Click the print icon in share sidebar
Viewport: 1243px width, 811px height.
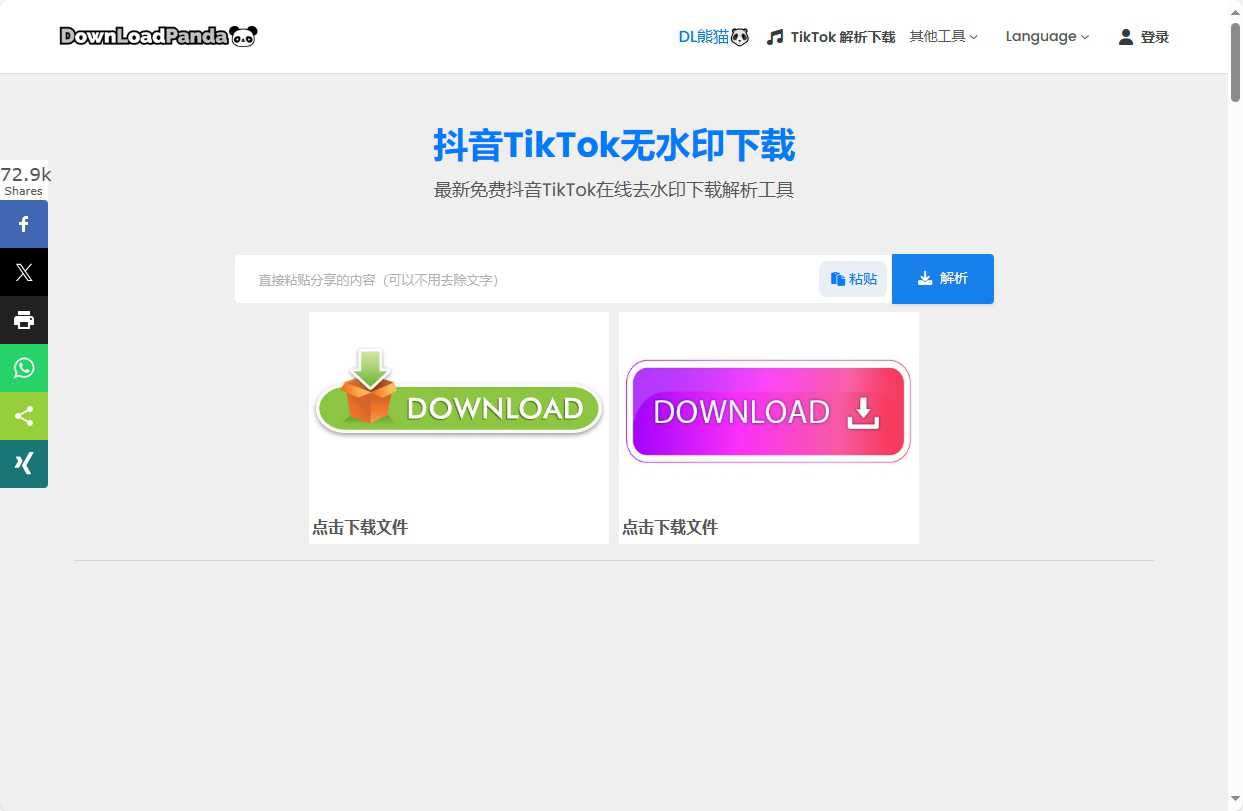(24, 320)
